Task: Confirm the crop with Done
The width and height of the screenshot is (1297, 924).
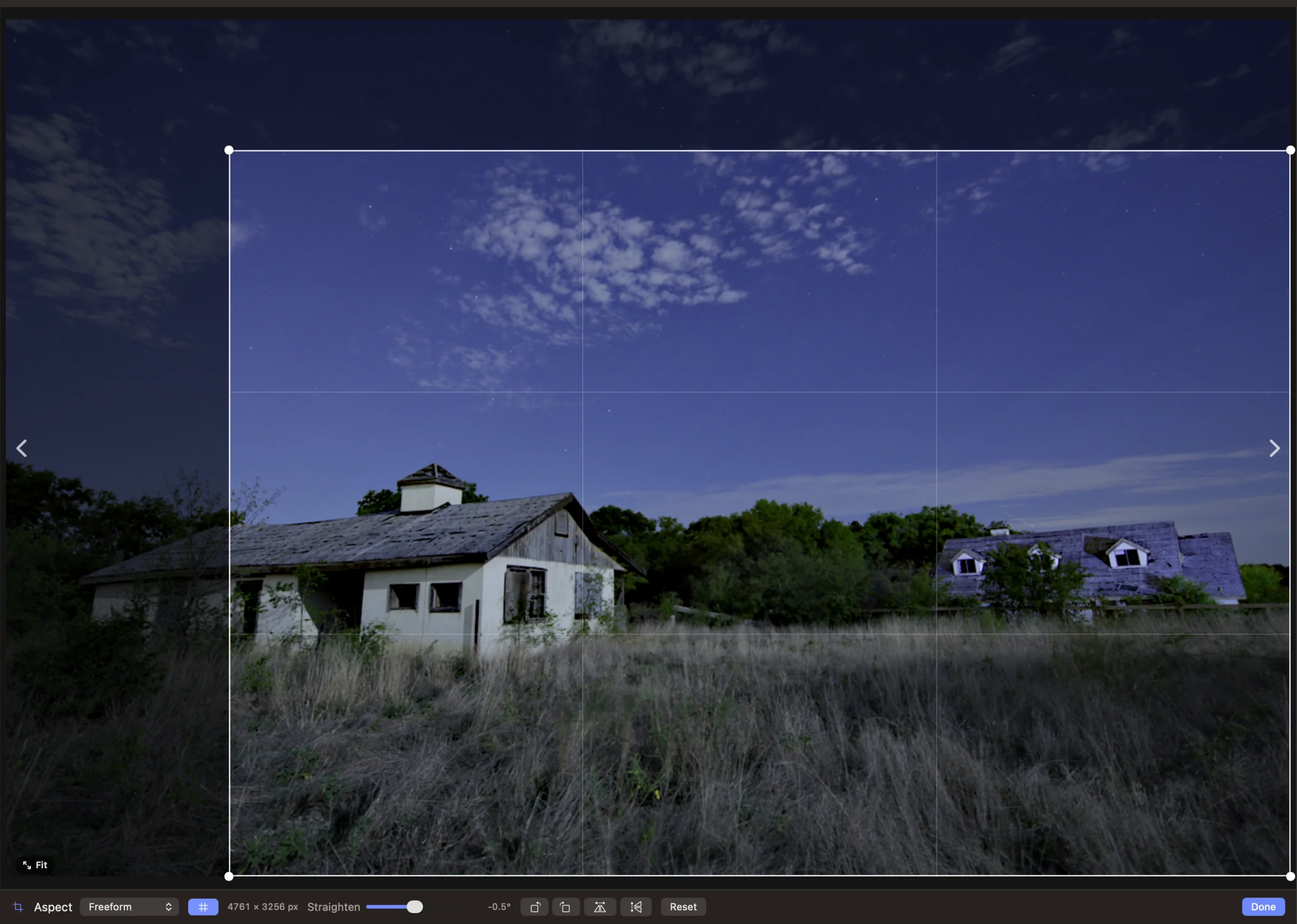Action: [x=1263, y=906]
